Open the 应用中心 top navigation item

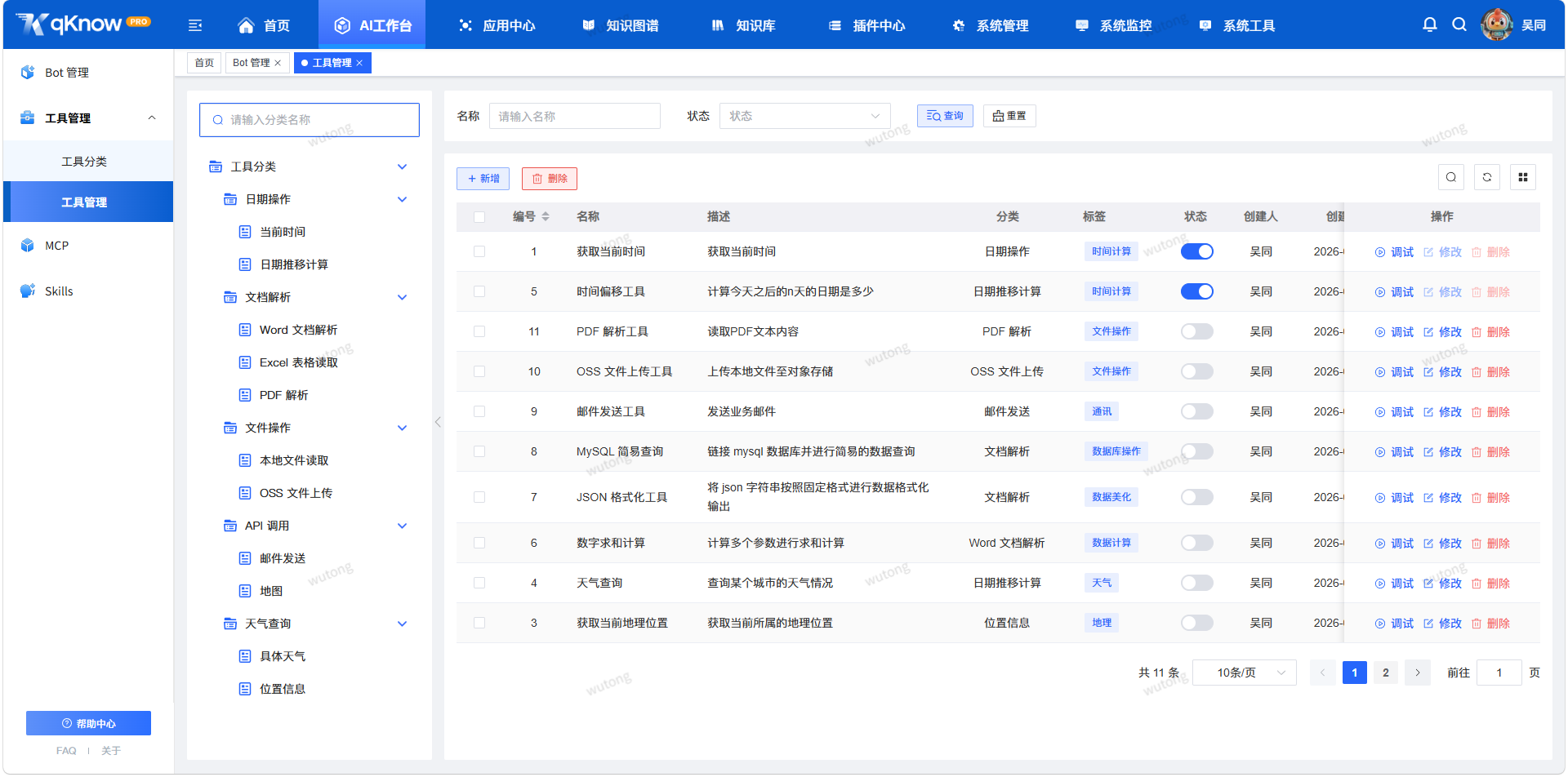coord(497,25)
